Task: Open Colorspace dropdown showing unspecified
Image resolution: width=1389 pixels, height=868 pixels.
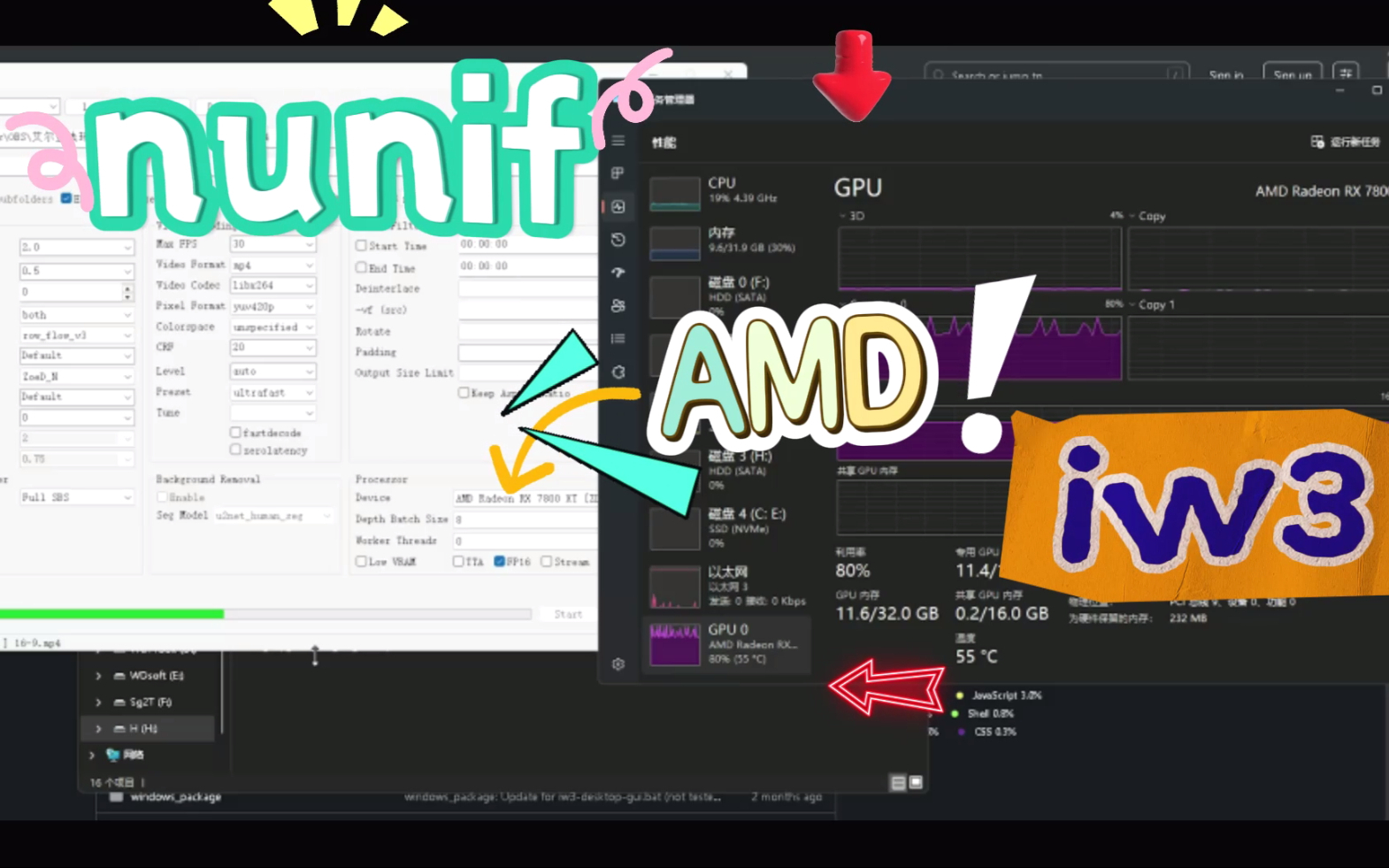Action: 272,327
